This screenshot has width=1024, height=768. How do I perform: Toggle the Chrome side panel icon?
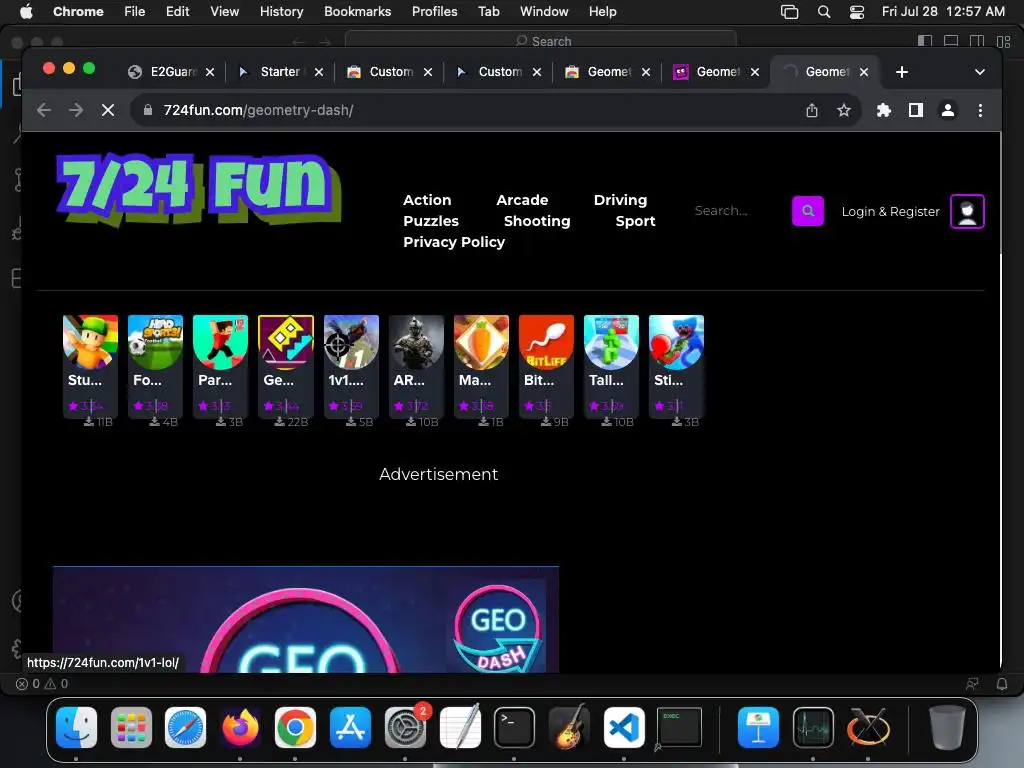point(916,110)
